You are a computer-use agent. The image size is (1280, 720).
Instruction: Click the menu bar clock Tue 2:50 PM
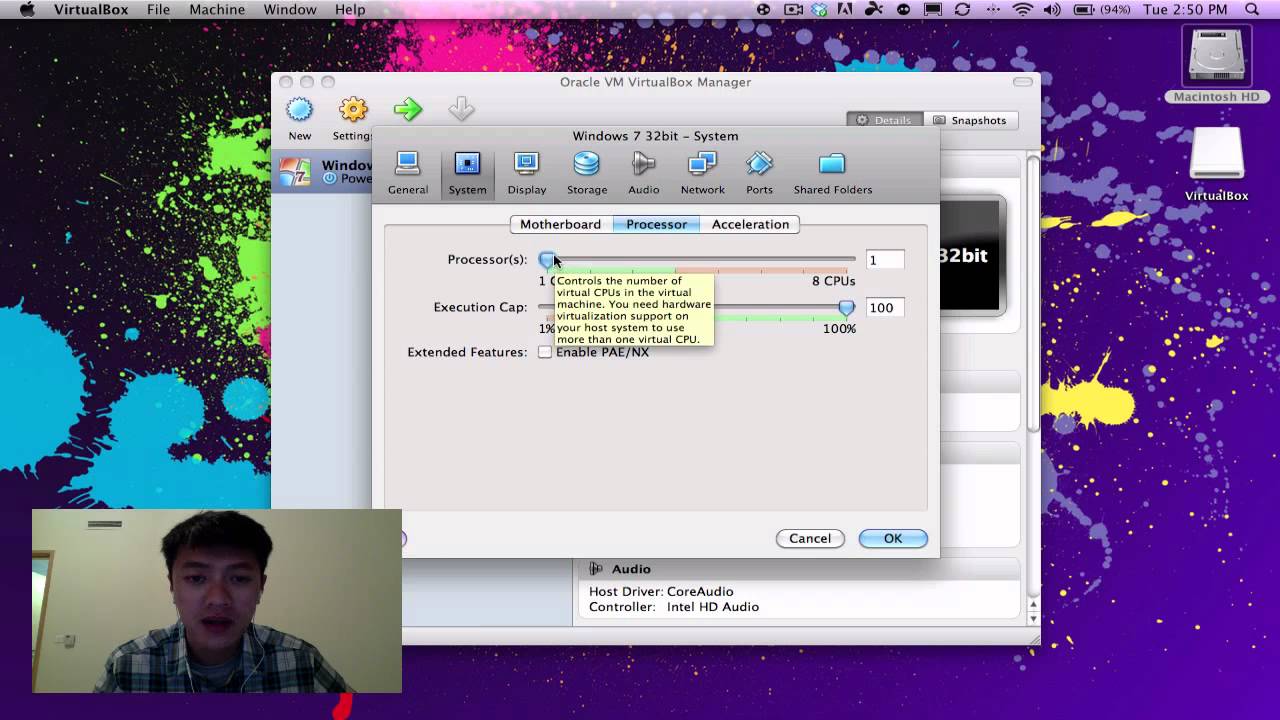click(x=1185, y=10)
